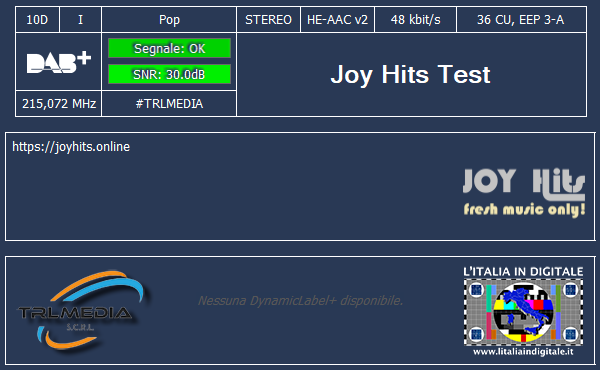Screen dimensions: 600x370
Task: Select the "I" cell beside 10D
Action: pos(80,20)
